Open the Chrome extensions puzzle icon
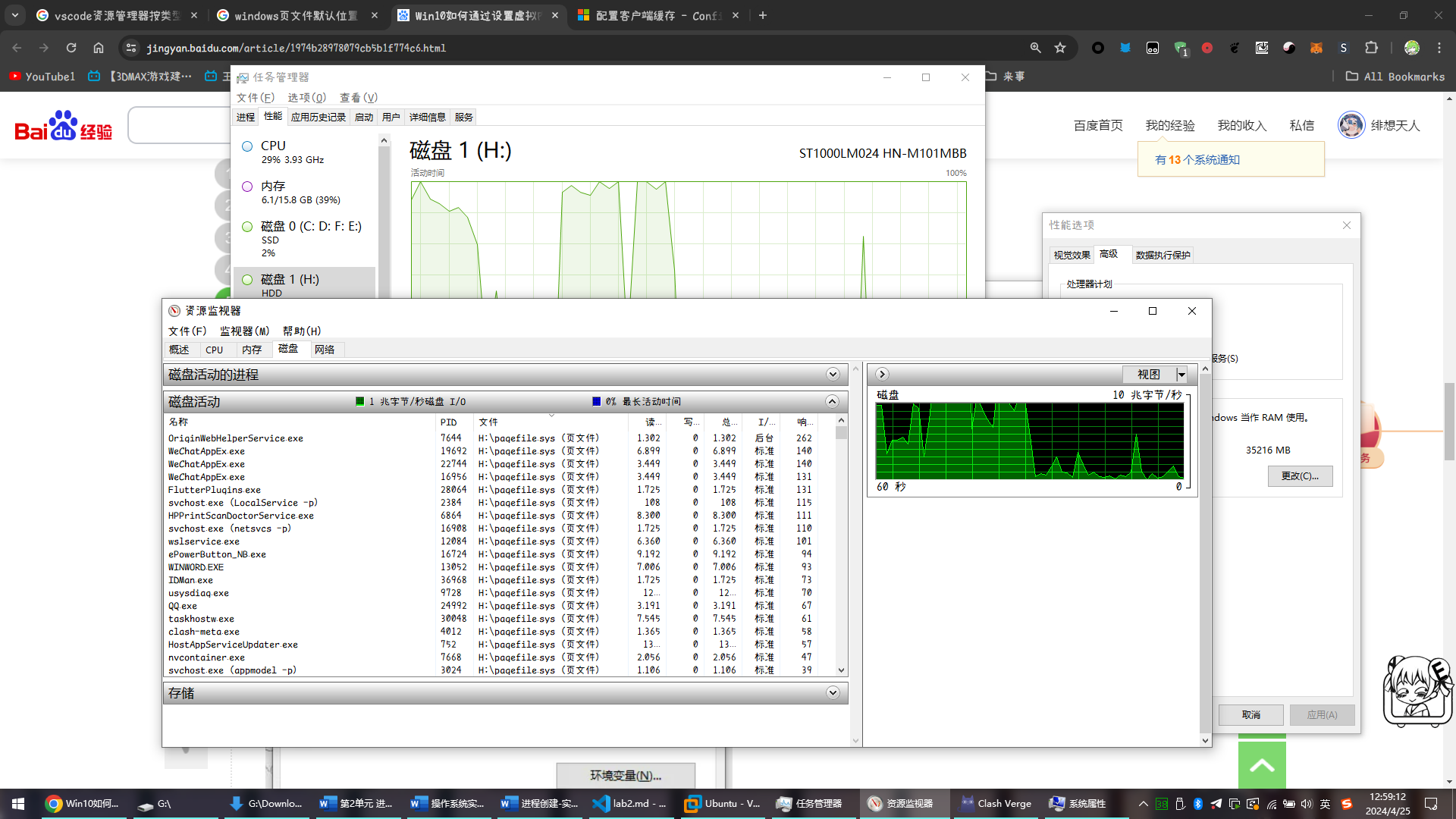The image size is (1456, 819). [x=1371, y=48]
